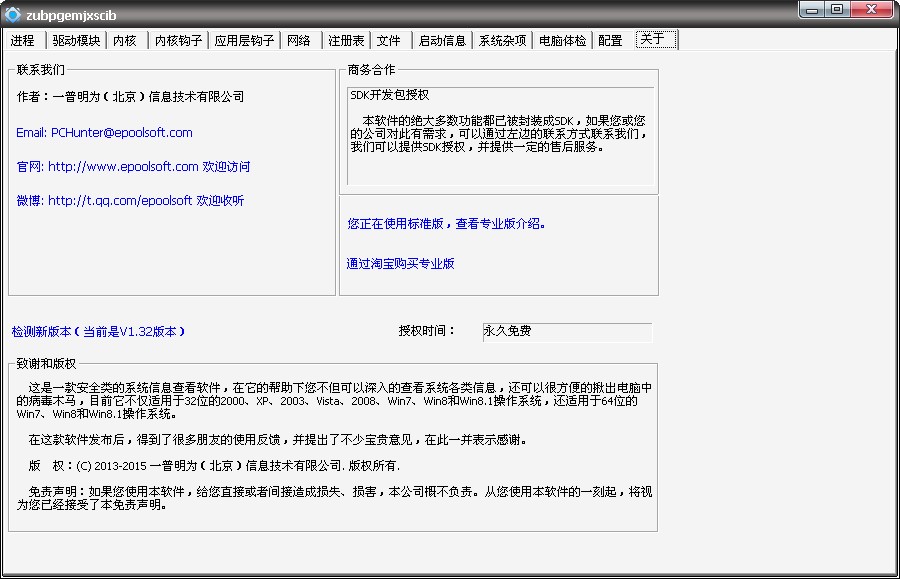The image size is (900, 579).
Task: Check for new version link 检测新版本
Action: [98, 331]
